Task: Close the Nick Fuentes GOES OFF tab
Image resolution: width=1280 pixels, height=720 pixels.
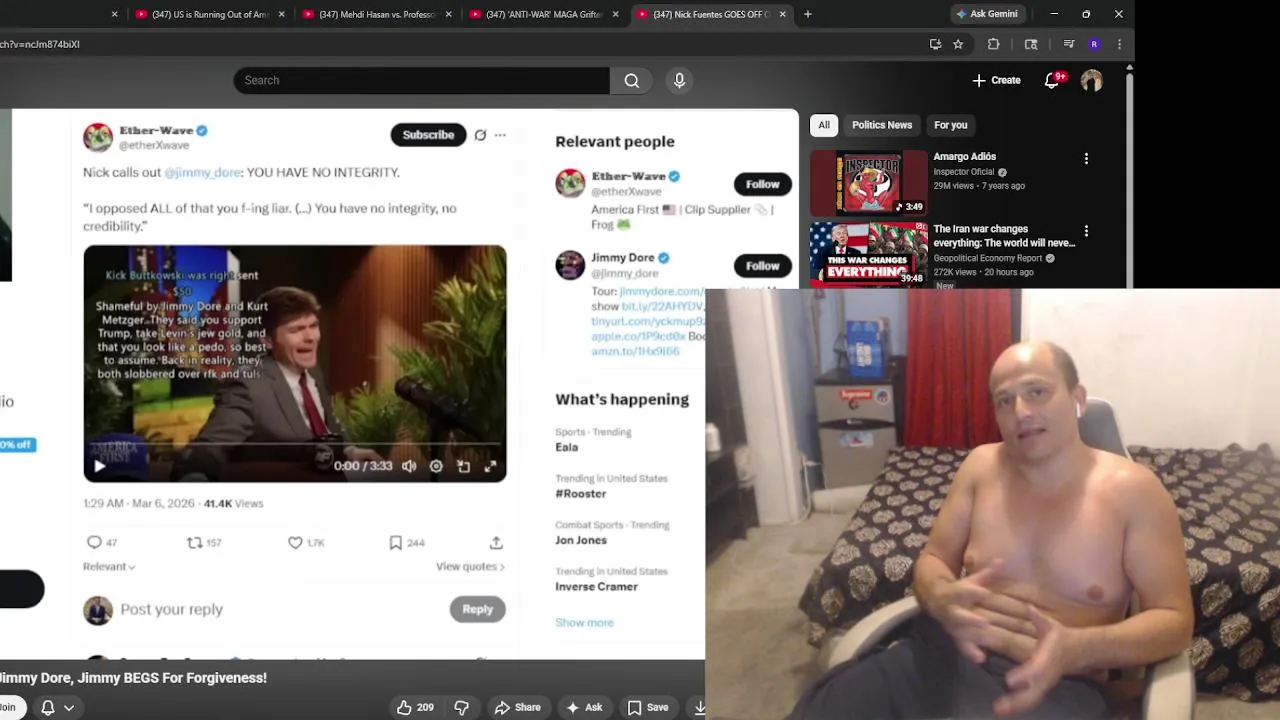Action: [x=782, y=14]
